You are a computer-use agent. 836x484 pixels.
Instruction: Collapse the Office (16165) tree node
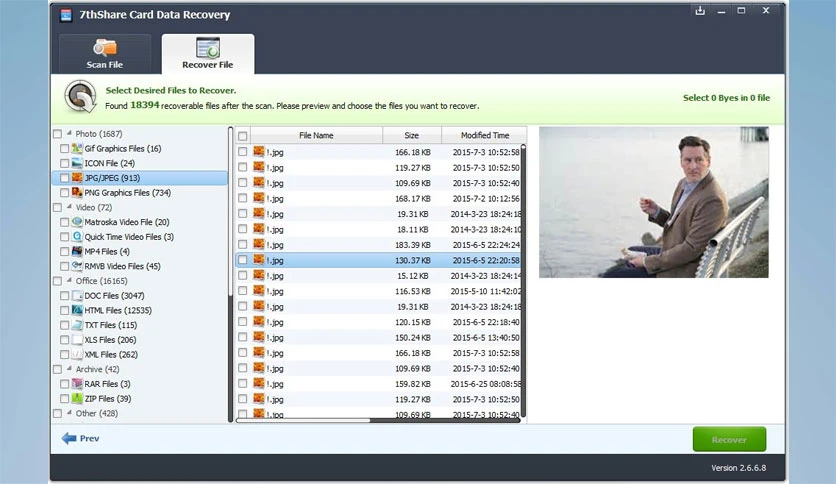[x=69, y=280]
